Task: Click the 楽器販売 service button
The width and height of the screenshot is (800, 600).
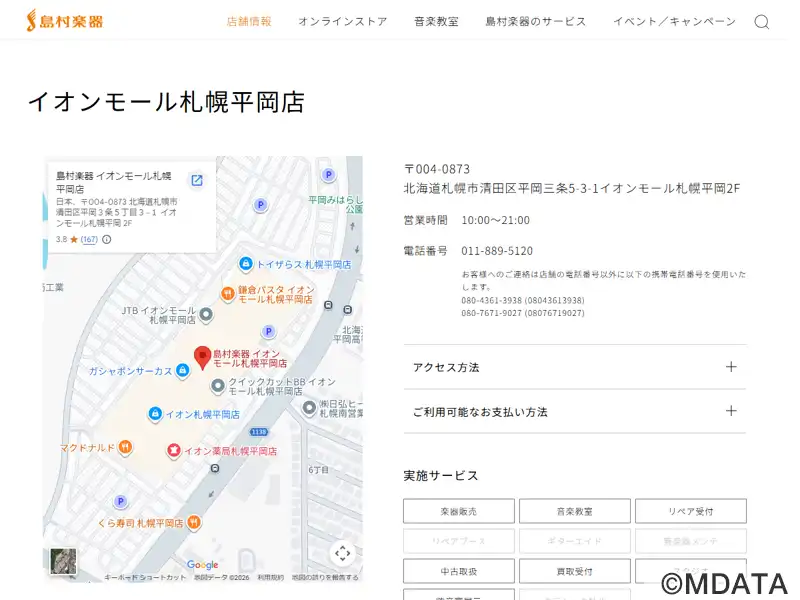Action: [459, 511]
